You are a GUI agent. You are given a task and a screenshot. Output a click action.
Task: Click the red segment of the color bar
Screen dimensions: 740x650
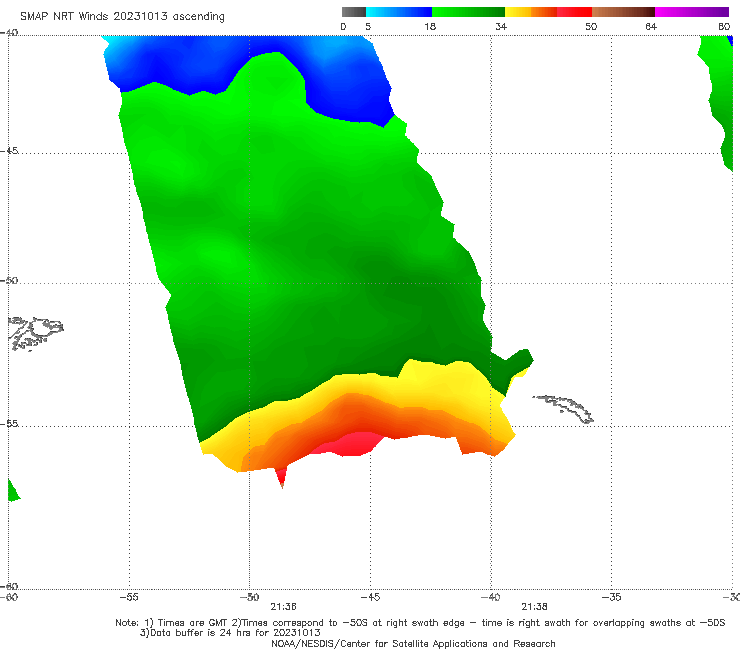tap(574, 12)
